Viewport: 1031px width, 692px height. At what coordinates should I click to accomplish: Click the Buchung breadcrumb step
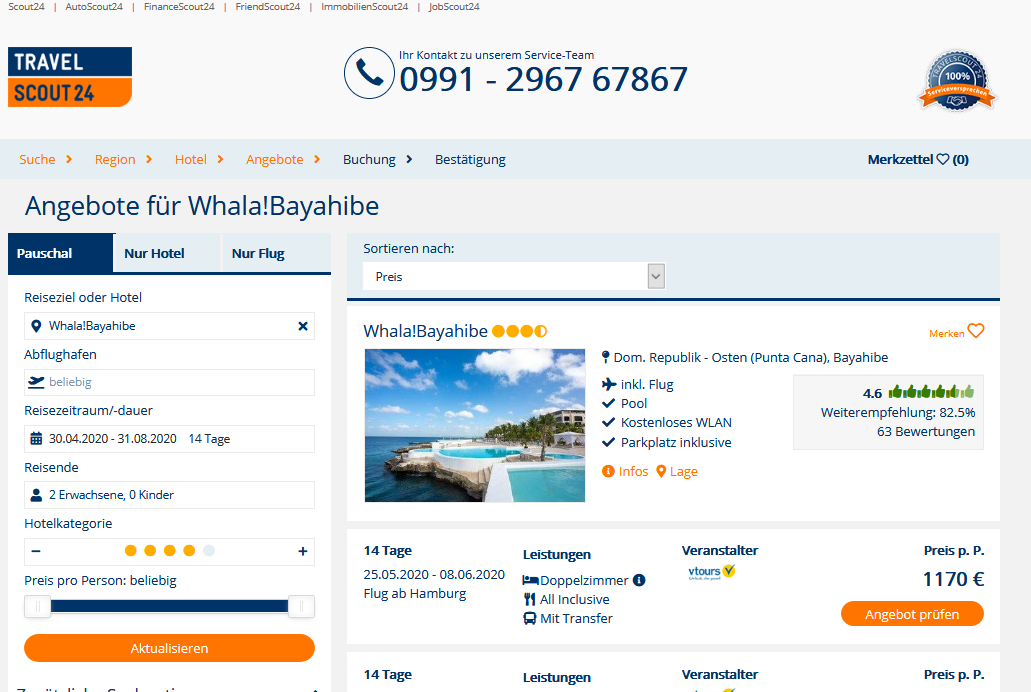[x=370, y=159]
